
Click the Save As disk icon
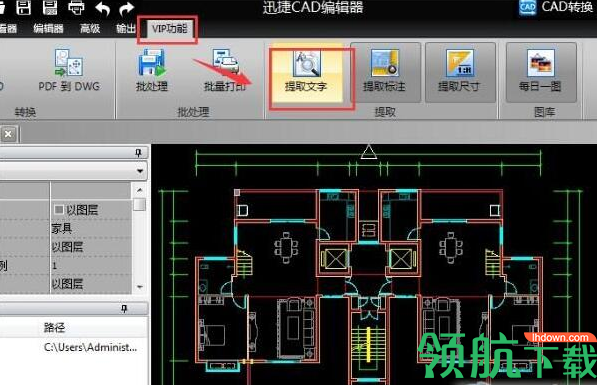(x=50, y=7)
